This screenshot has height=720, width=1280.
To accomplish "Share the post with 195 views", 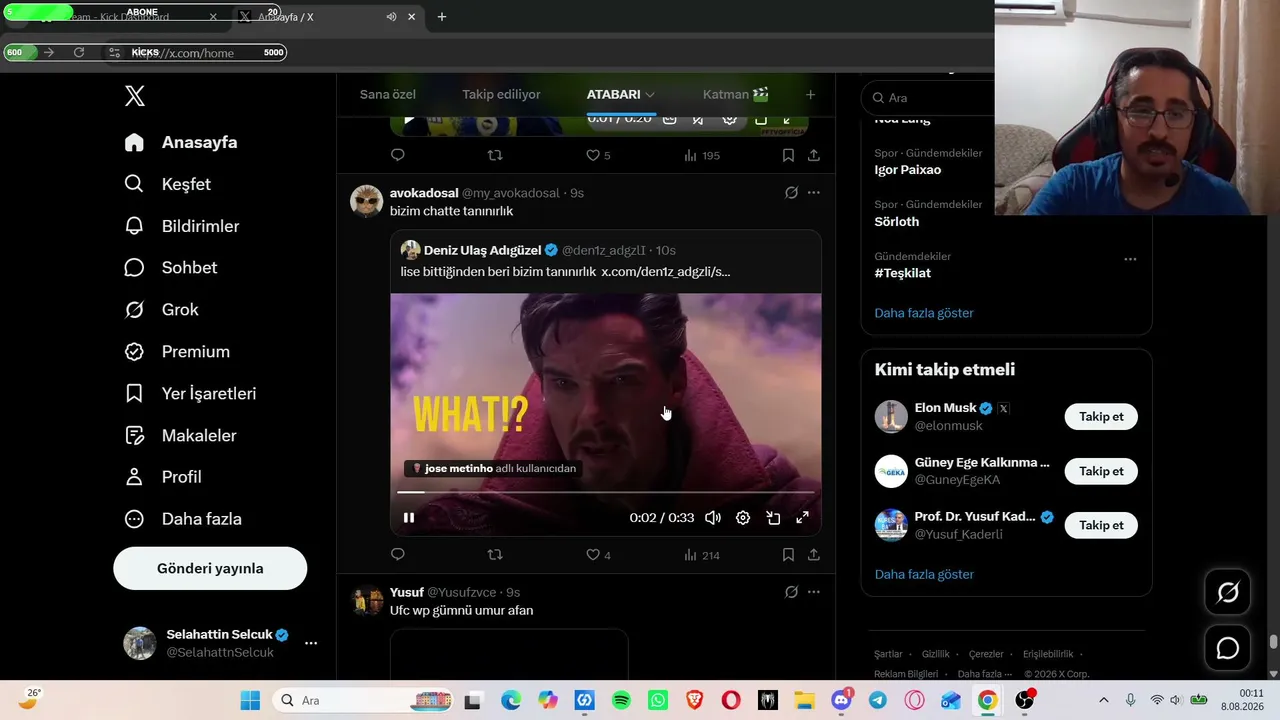I will [814, 155].
